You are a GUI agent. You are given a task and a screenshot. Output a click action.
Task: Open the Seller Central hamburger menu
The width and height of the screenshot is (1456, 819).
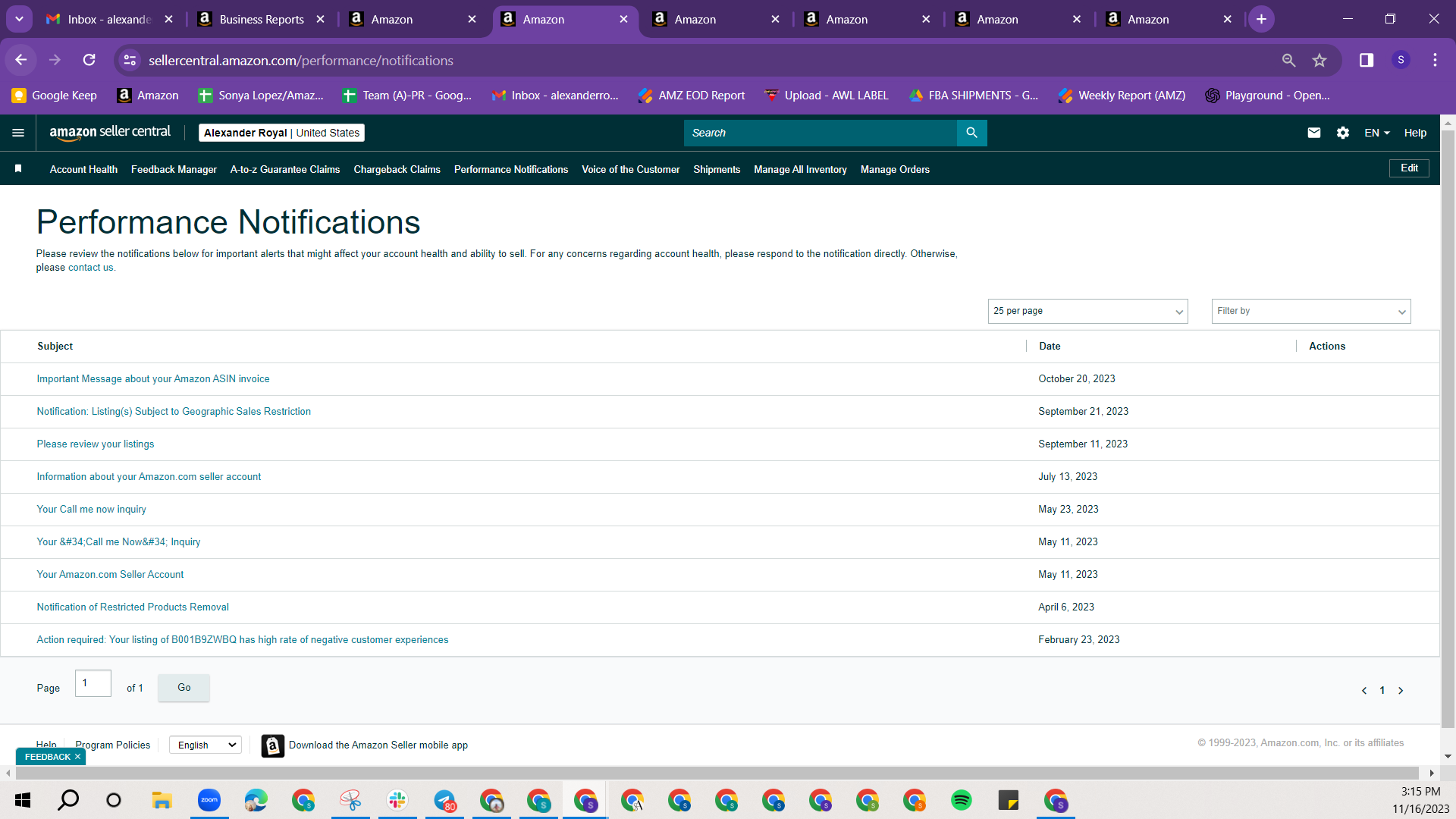coord(18,133)
